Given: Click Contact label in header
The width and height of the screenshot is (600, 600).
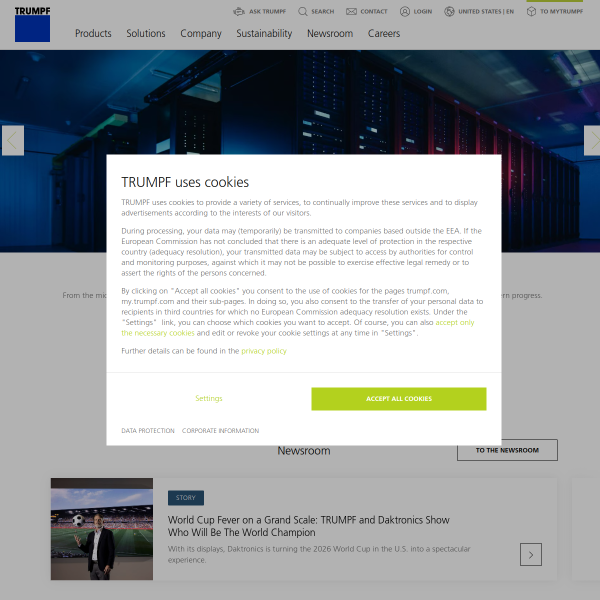Looking at the screenshot, I should tap(374, 11).
